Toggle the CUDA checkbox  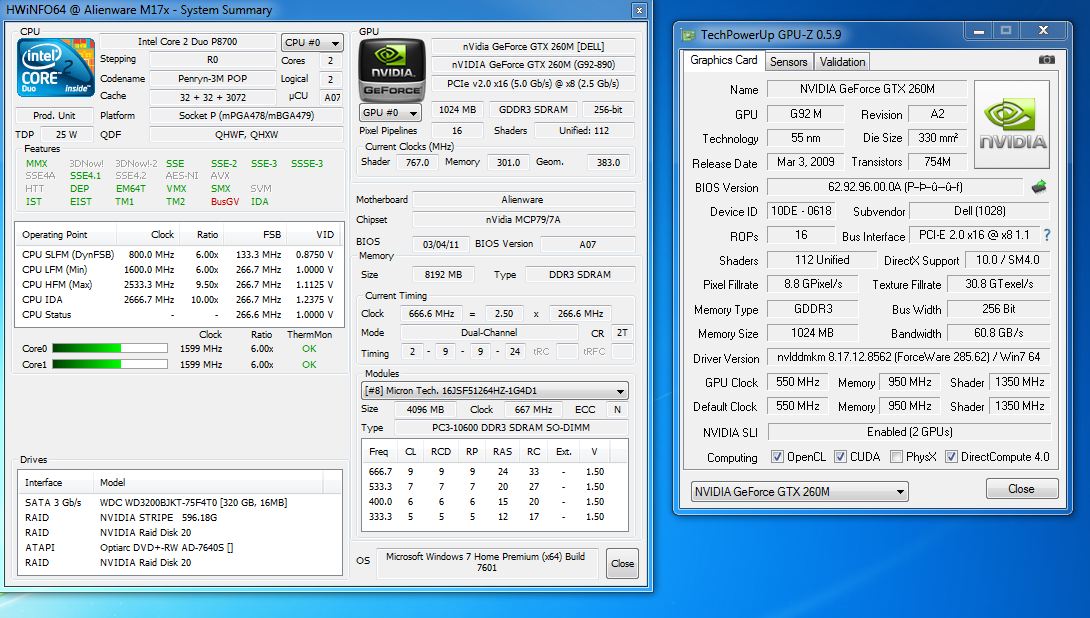840,457
